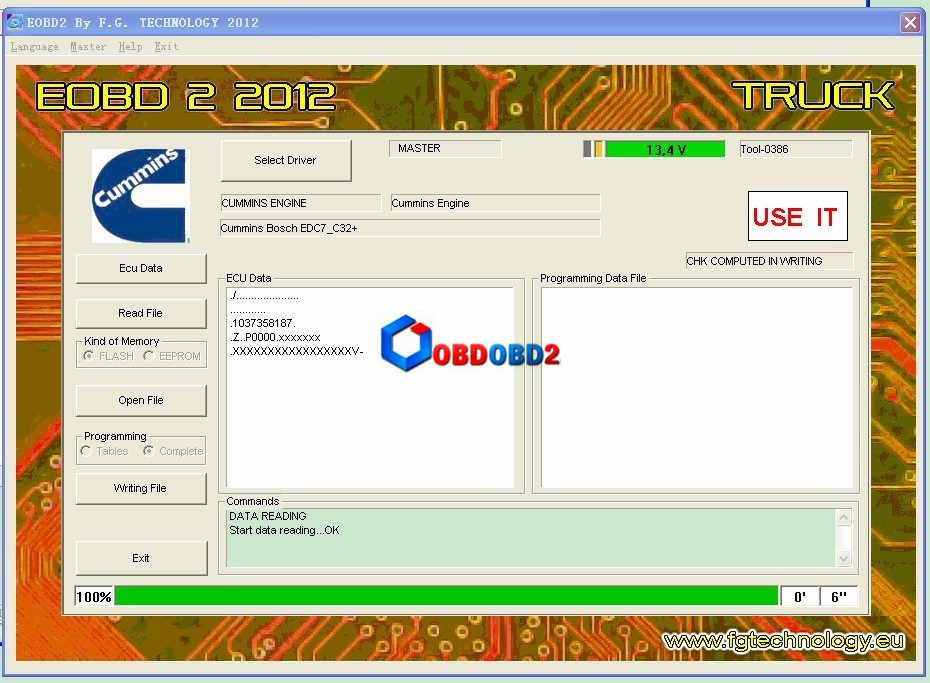This screenshot has height=683, width=930.
Task: Close the EOBD2 window
Action: 909,22
